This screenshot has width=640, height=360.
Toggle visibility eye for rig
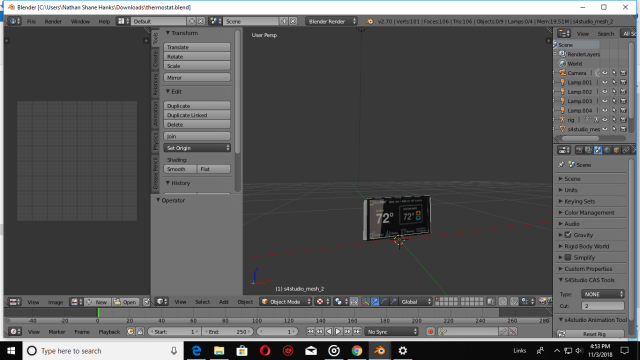605,120
